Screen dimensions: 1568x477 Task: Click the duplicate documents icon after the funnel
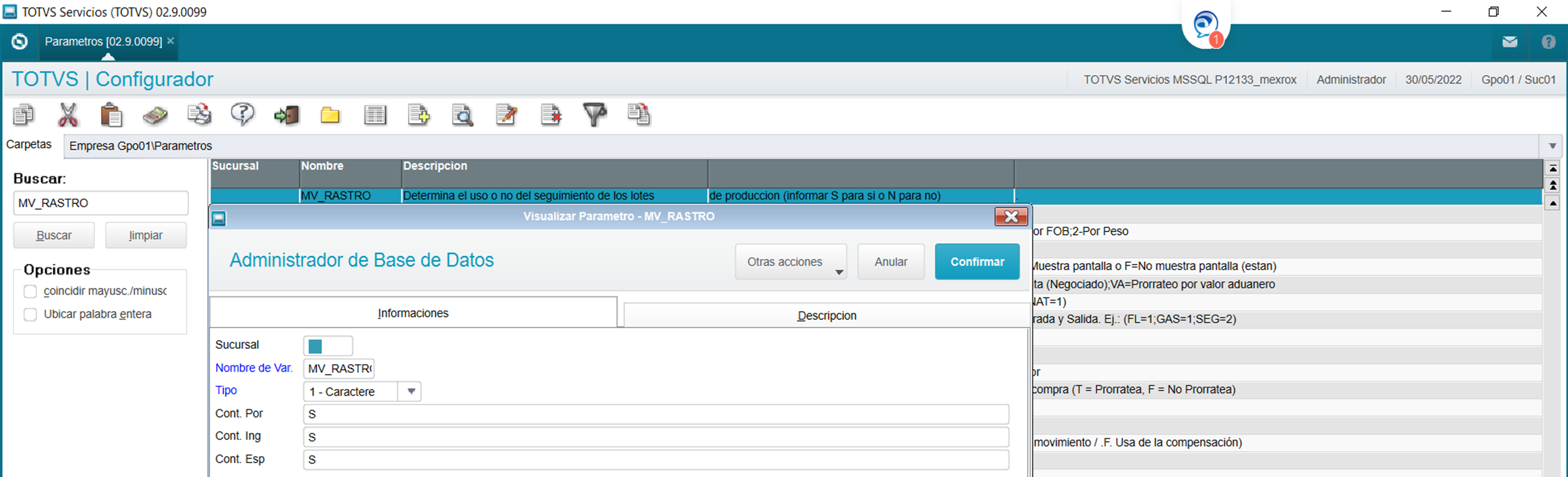tap(638, 115)
